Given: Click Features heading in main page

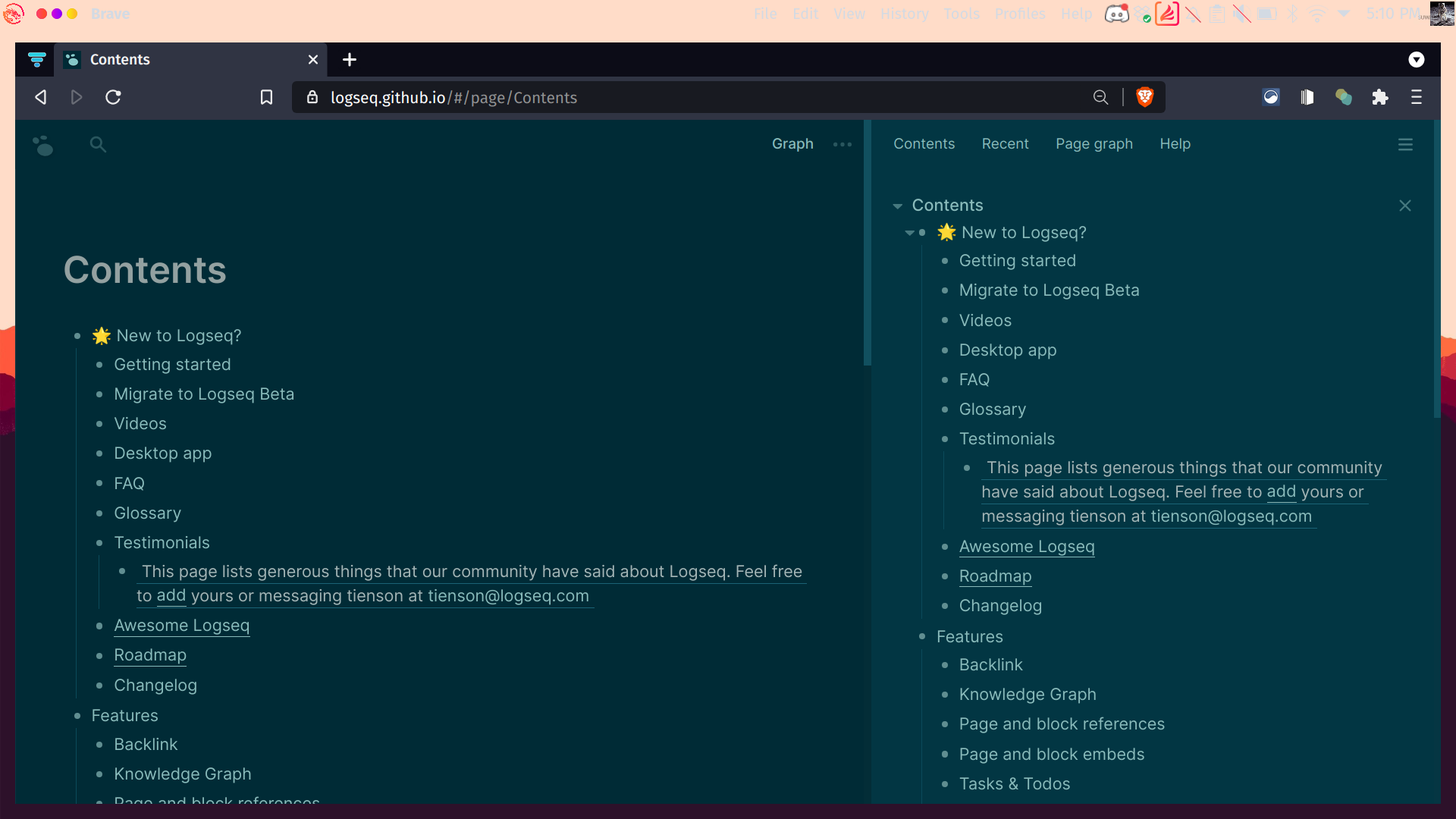Looking at the screenshot, I should [x=124, y=716].
